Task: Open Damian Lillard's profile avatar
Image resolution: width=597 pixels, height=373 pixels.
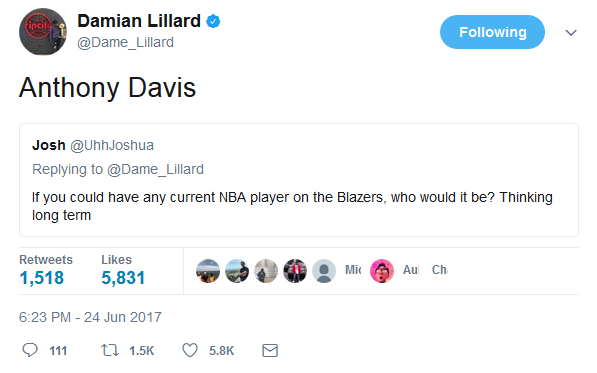Action: click(x=43, y=32)
